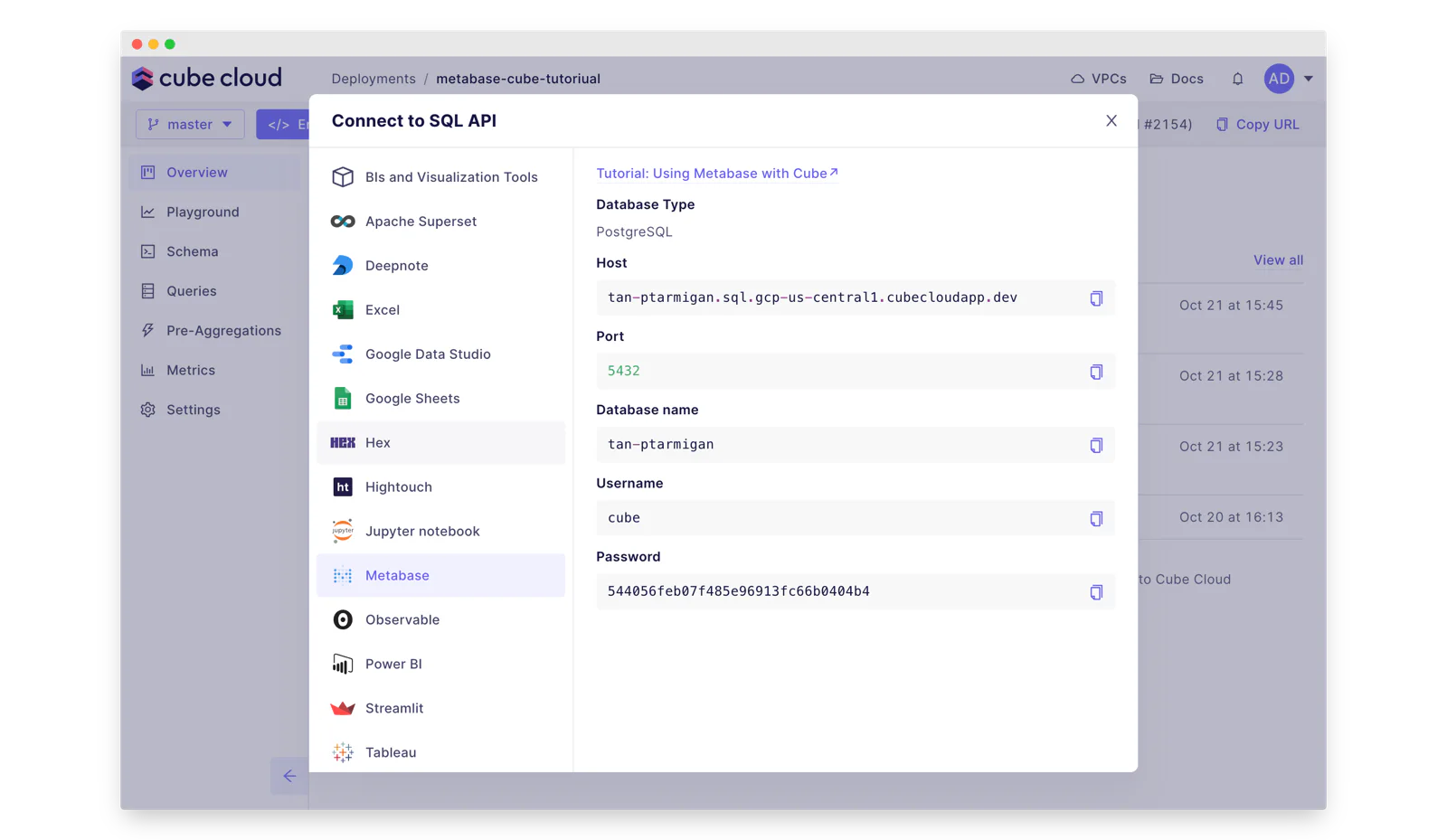Collapse sidebar with the left arrow button
This screenshot has width=1447, height=840.
289,776
